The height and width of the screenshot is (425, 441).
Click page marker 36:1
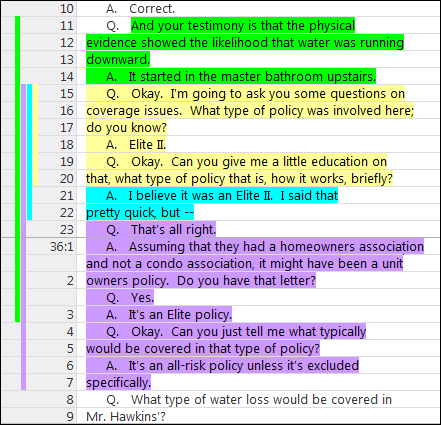click(x=62, y=247)
